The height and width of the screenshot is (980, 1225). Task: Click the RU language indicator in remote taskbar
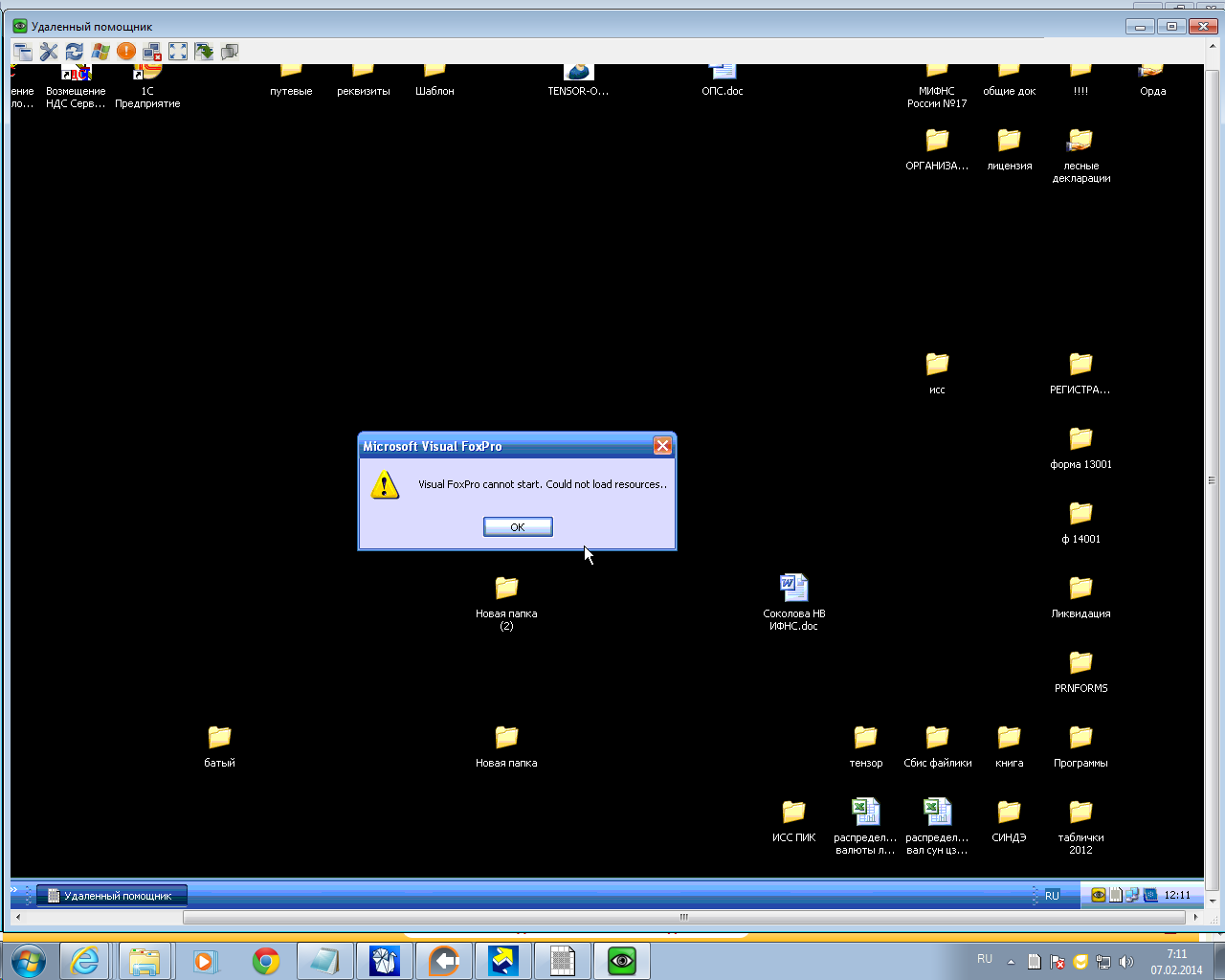[x=1052, y=896]
